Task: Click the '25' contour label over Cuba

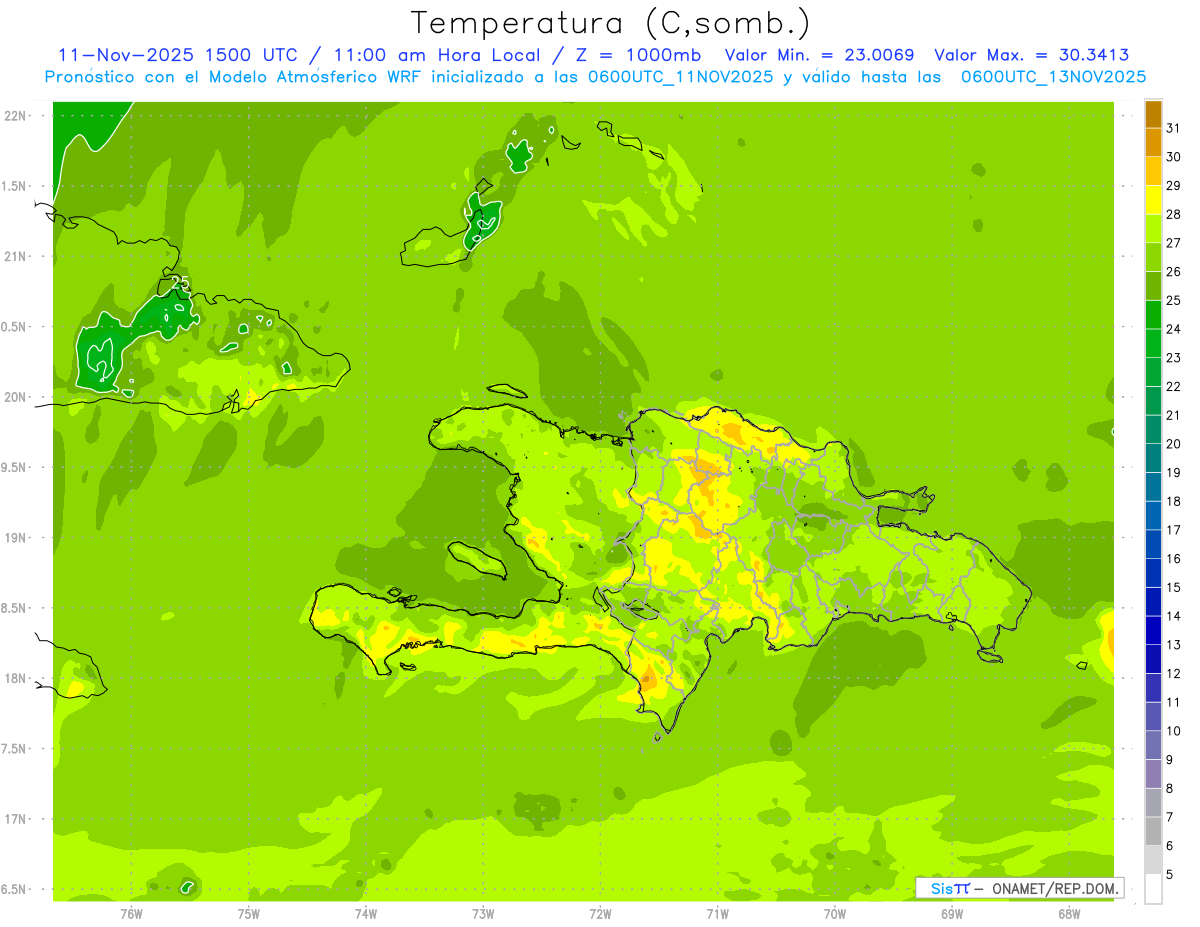Action: [180, 283]
